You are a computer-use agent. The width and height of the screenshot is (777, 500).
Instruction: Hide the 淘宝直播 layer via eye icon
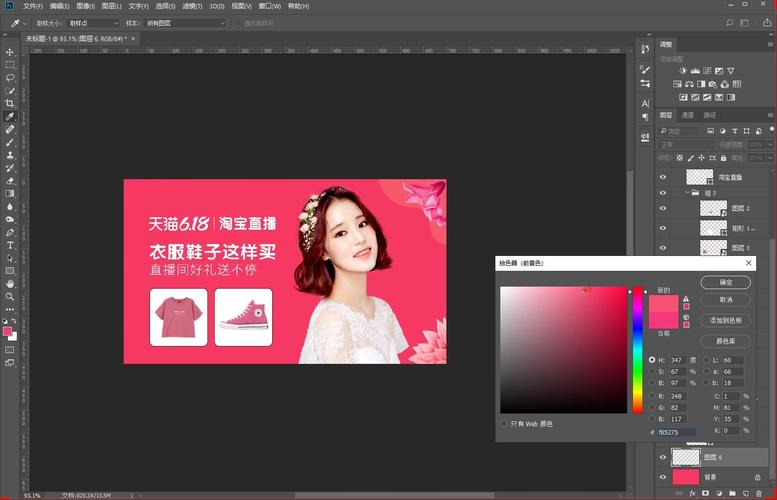coord(662,176)
